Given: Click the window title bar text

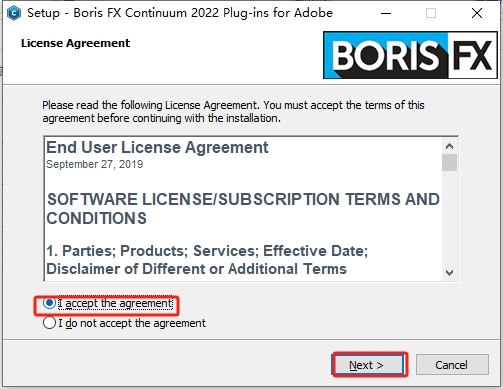Looking at the screenshot, I should coord(180,13).
